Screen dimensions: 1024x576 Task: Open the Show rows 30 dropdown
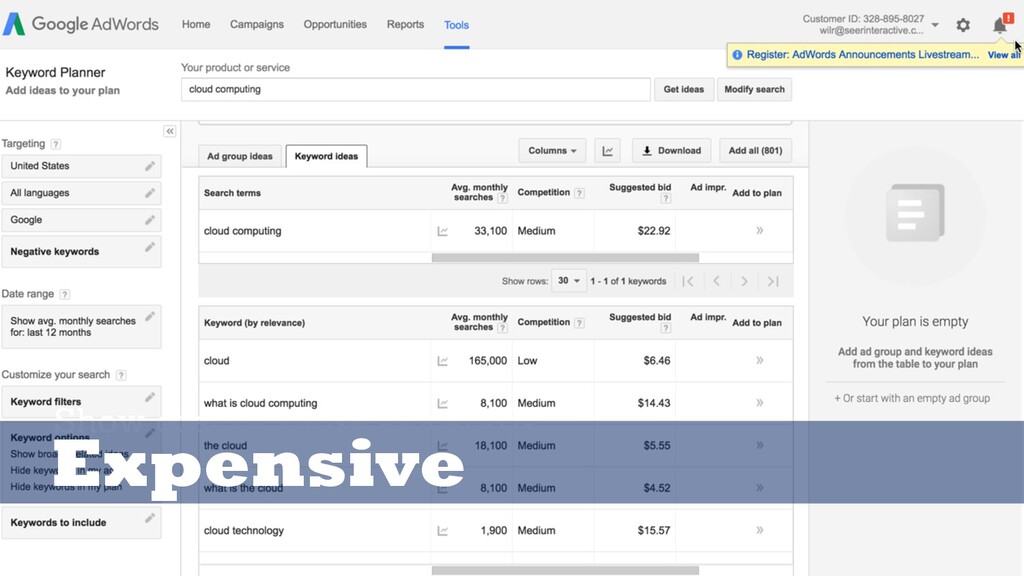(568, 281)
